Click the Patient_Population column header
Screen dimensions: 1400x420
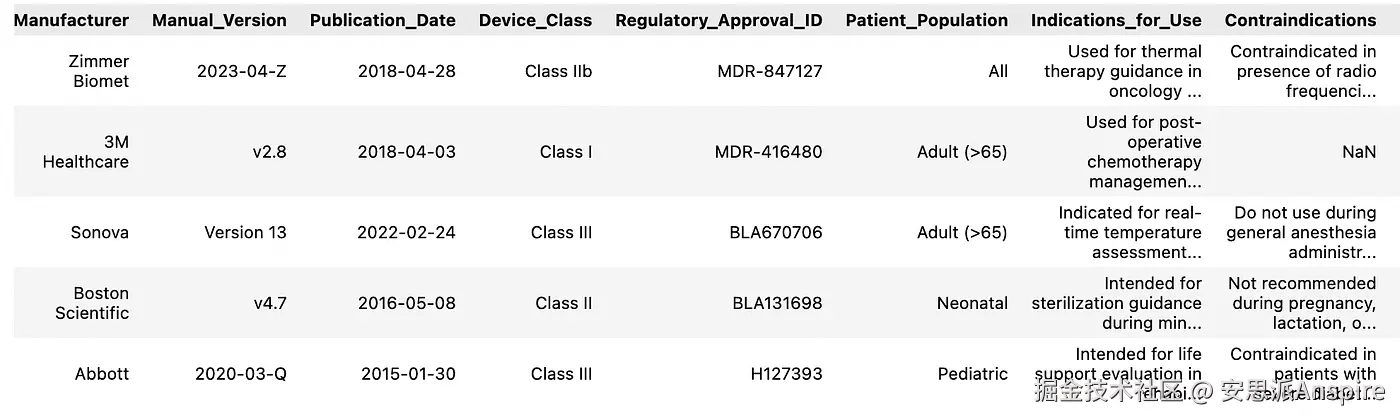click(x=926, y=20)
